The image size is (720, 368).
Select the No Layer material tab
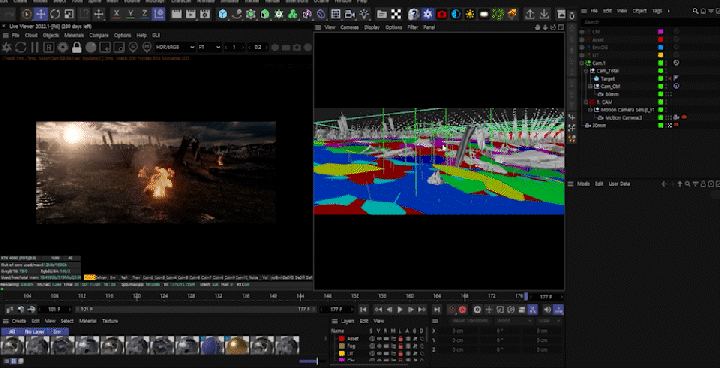(x=35, y=331)
